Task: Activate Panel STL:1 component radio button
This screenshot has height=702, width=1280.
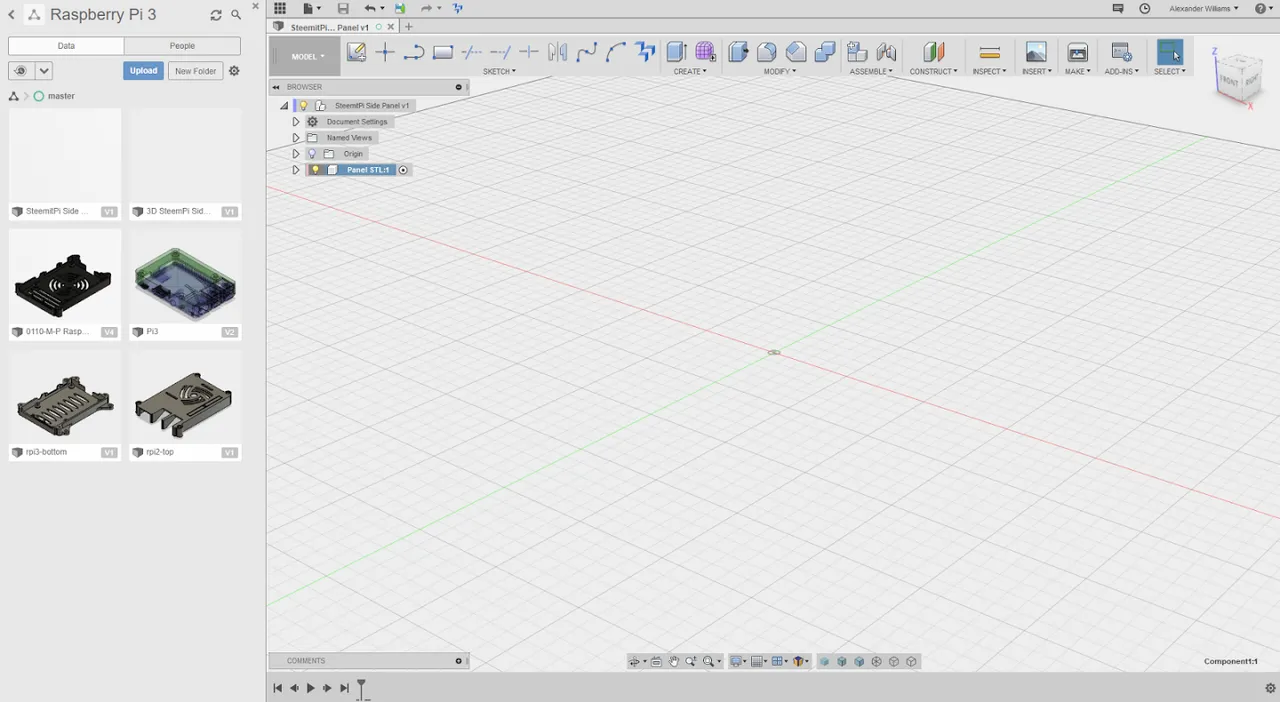Action: point(403,170)
